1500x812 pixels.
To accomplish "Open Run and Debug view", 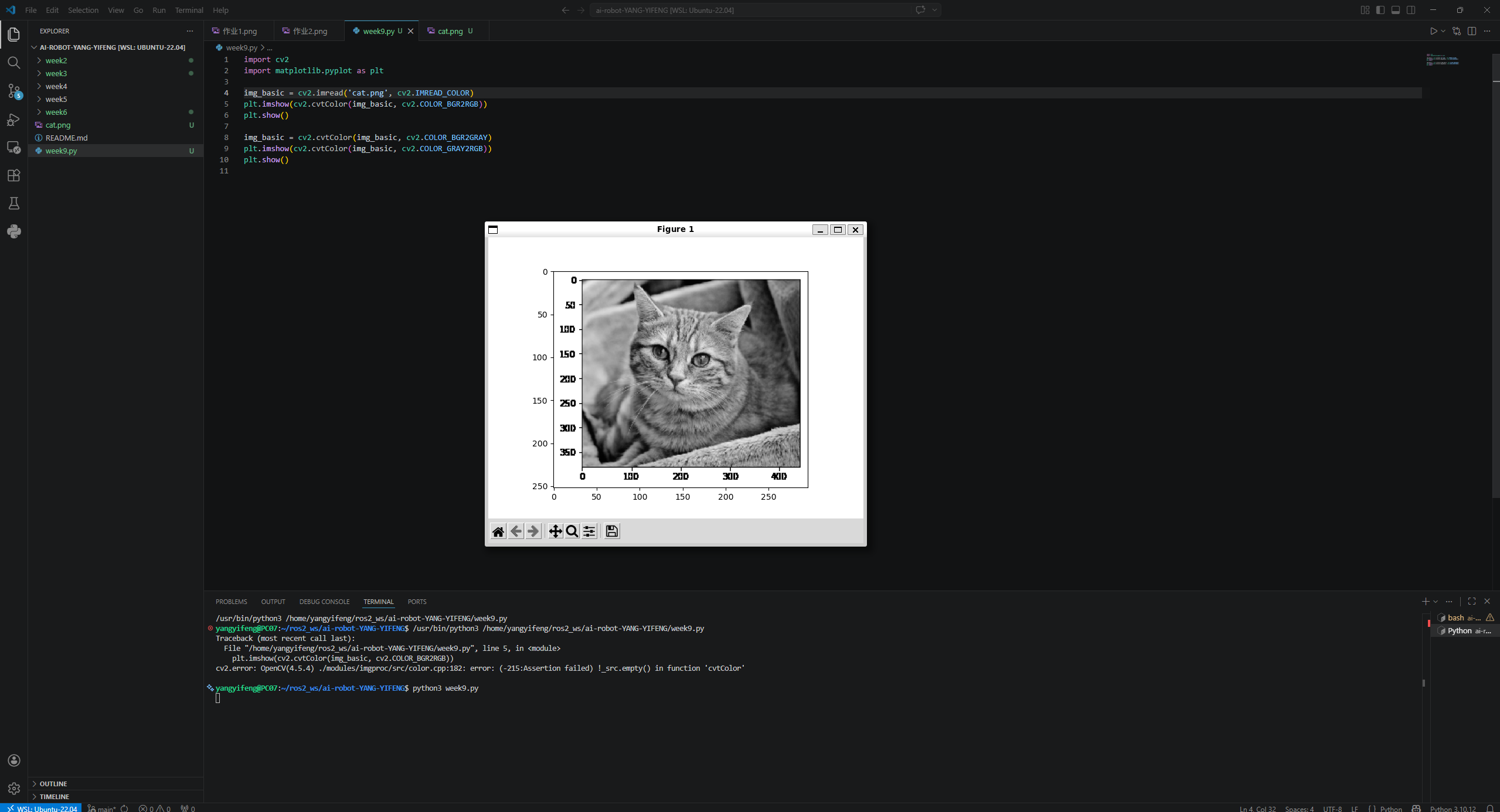I will (x=14, y=120).
